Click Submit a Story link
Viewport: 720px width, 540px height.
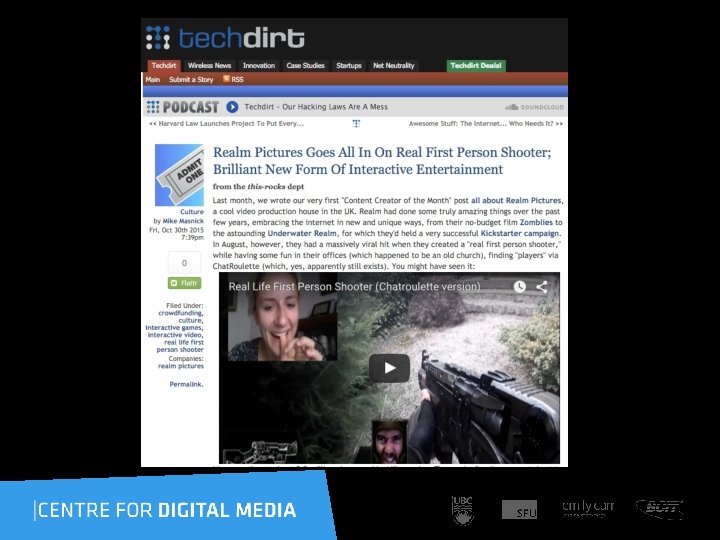click(191, 79)
